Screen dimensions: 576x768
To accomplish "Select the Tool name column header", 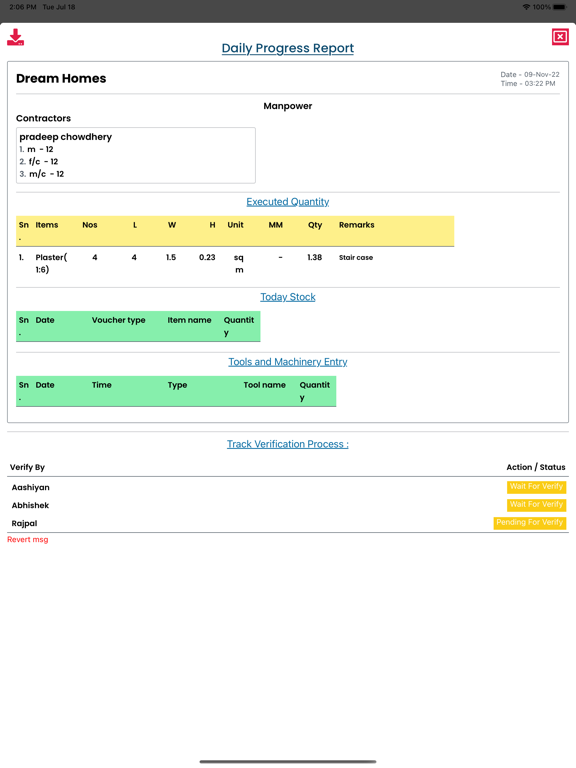I will tap(264, 385).
